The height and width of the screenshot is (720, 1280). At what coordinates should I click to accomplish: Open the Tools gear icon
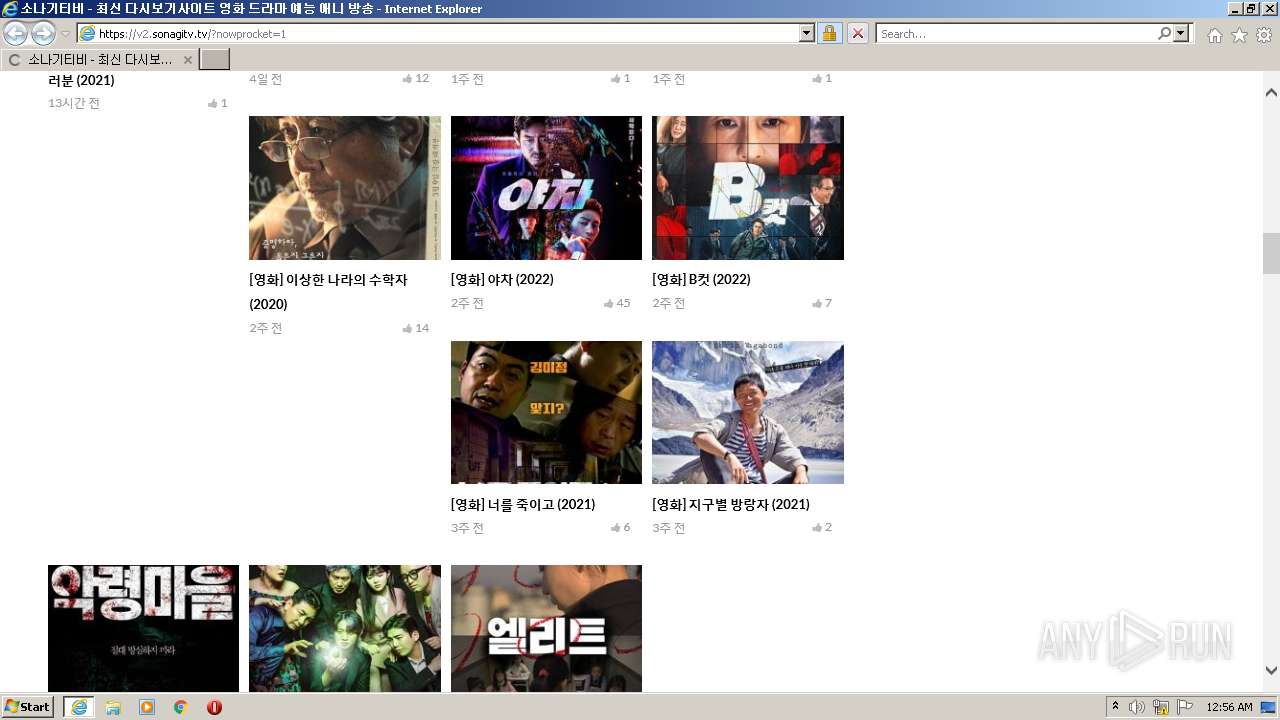tap(1264, 35)
